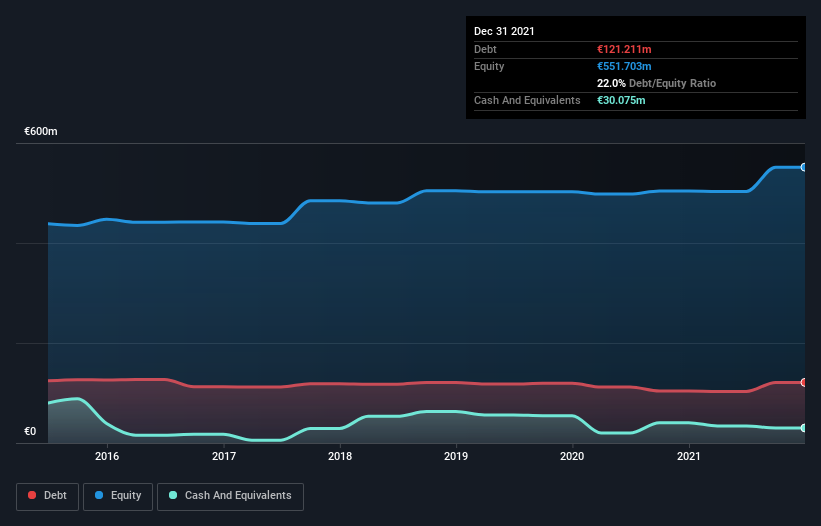Viewport: 821px width, 526px height.
Task: Click the 2019 x-axis label
Action: tap(456, 456)
